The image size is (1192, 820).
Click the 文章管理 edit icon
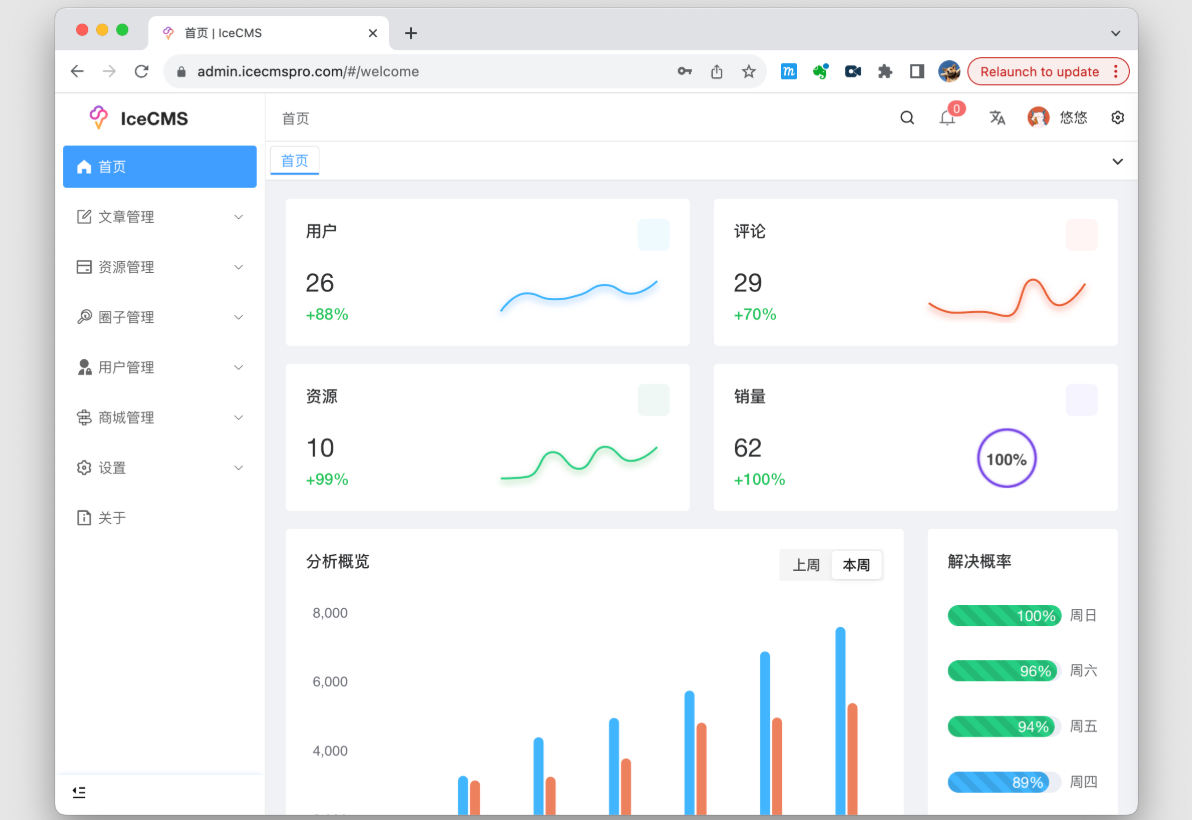[84, 216]
